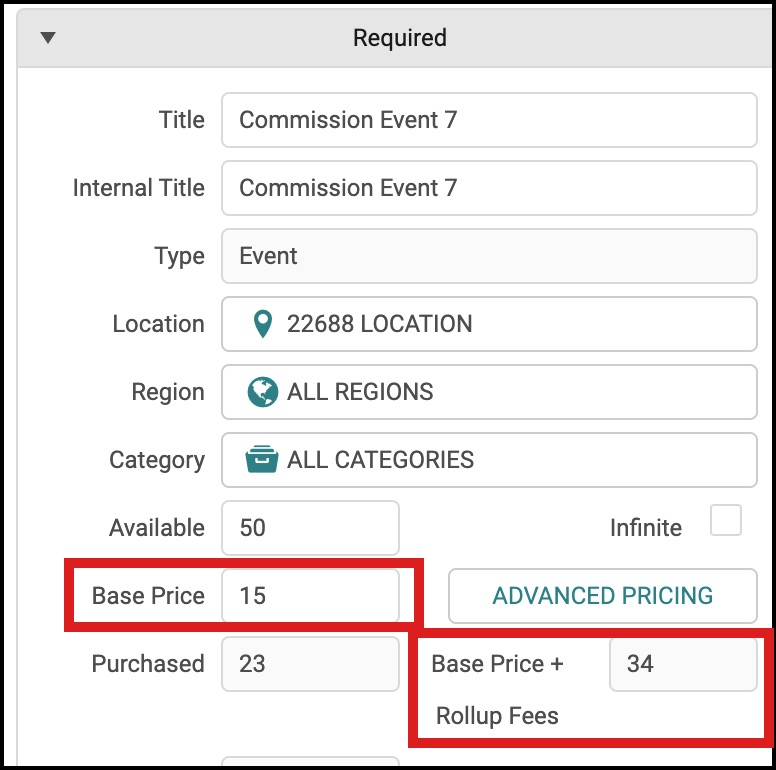Select the Type field showing Event

click(x=488, y=256)
